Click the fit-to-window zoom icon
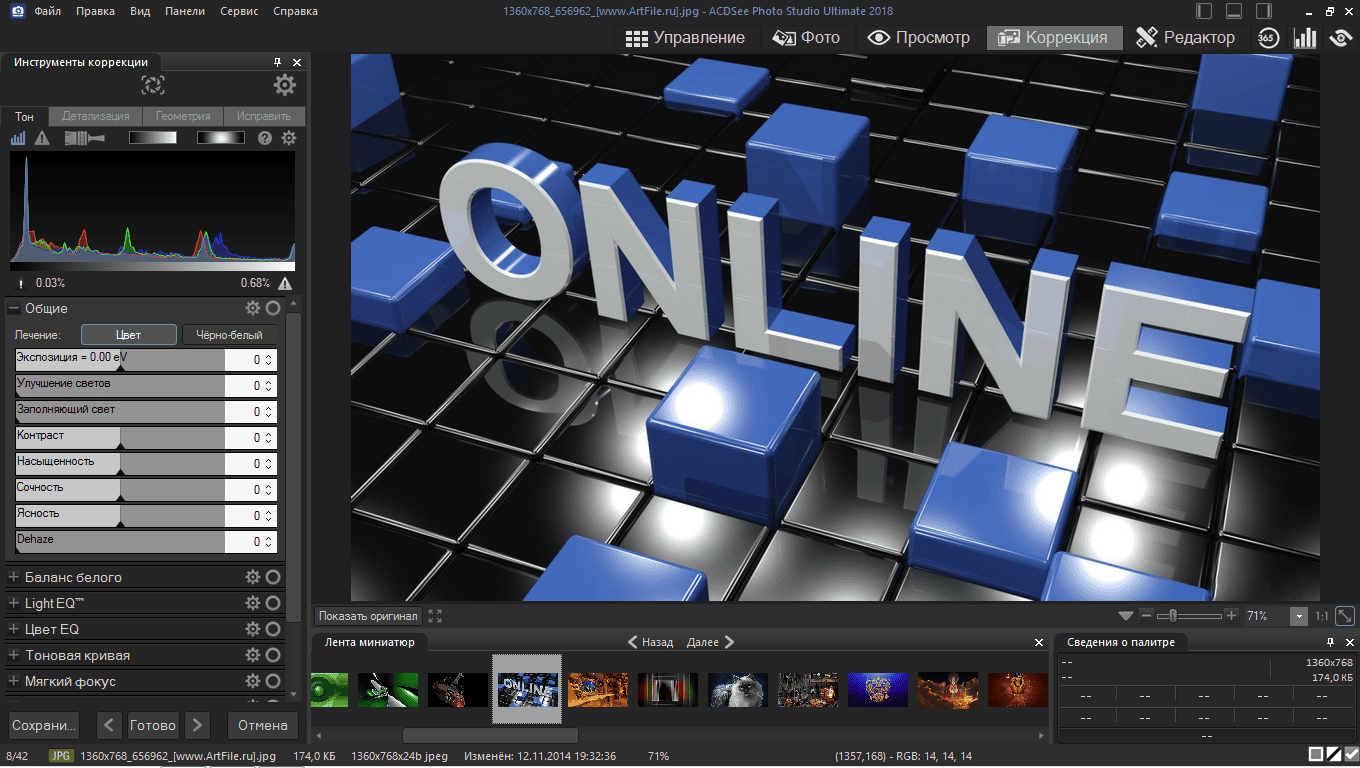This screenshot has height=768, width=1360. click(x=1345, y=616)
